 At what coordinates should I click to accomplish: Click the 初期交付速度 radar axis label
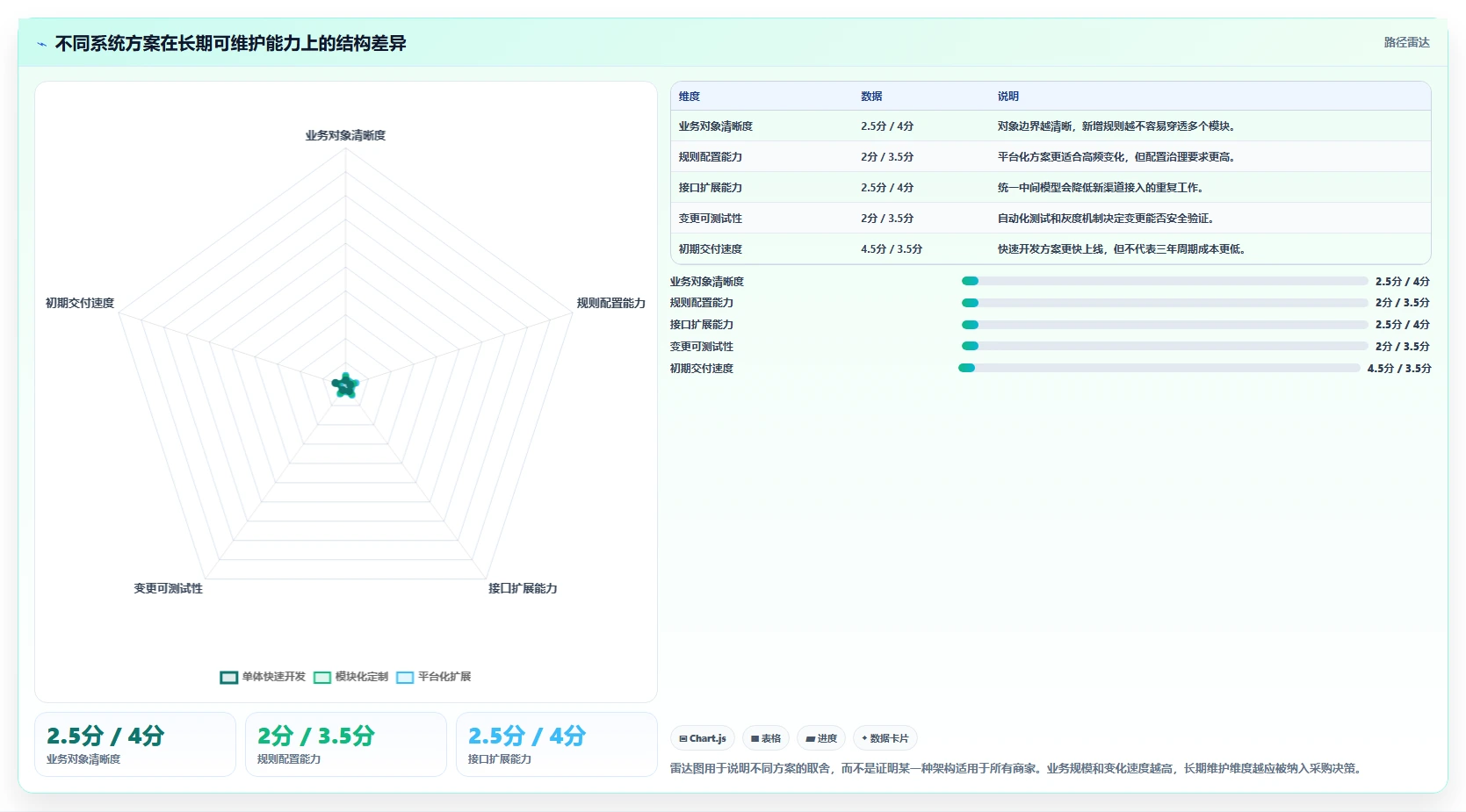coord(80,303)
